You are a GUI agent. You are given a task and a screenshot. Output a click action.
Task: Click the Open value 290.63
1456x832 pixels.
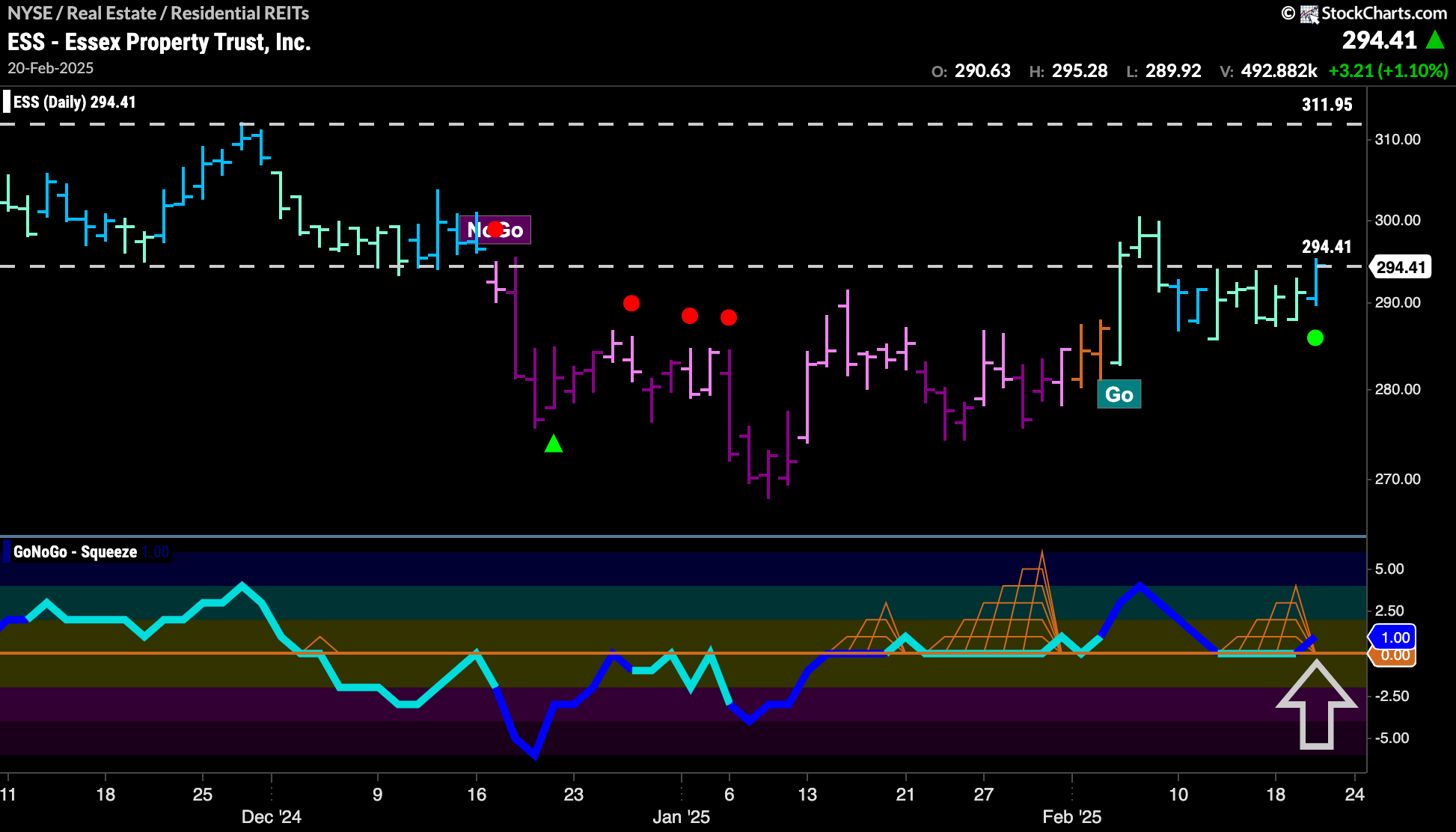click(982, 71)
